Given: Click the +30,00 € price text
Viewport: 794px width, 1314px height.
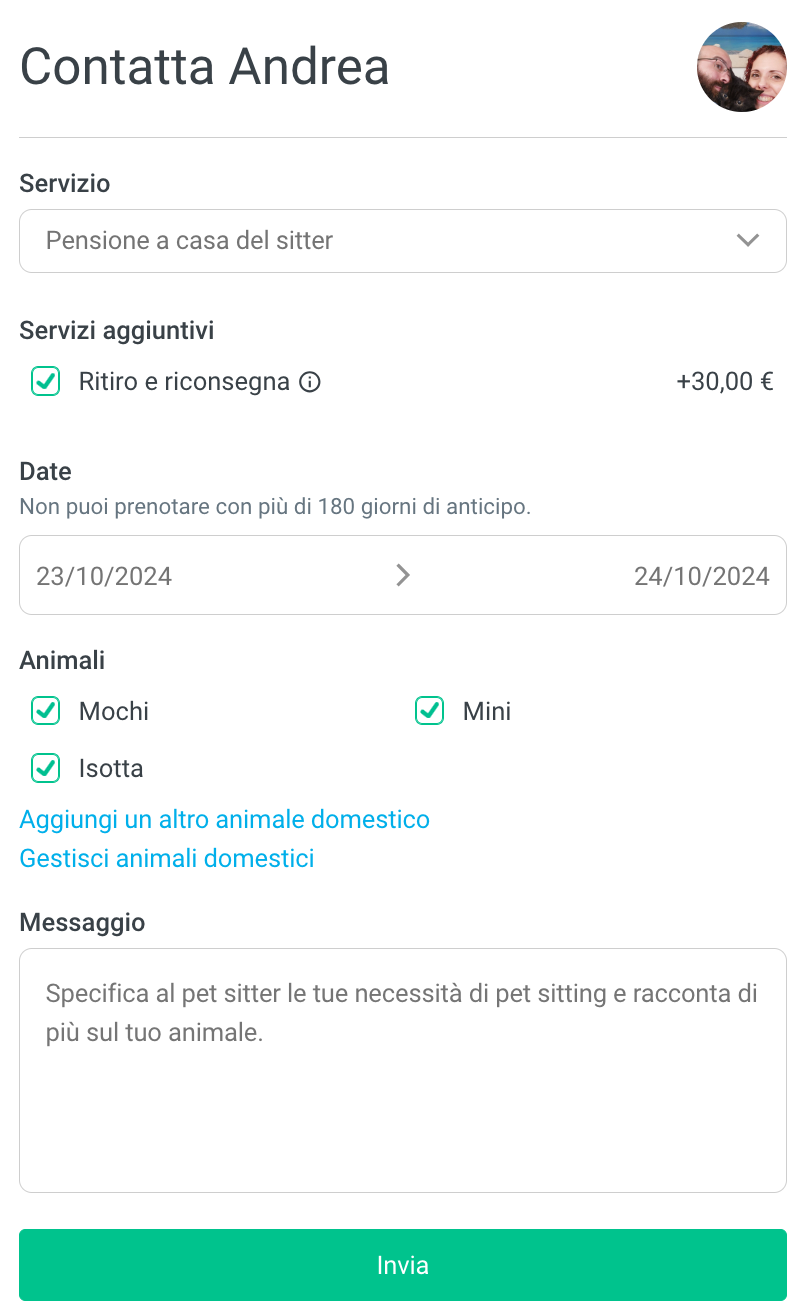Looking at the screenshot, I should click(725, 381).
